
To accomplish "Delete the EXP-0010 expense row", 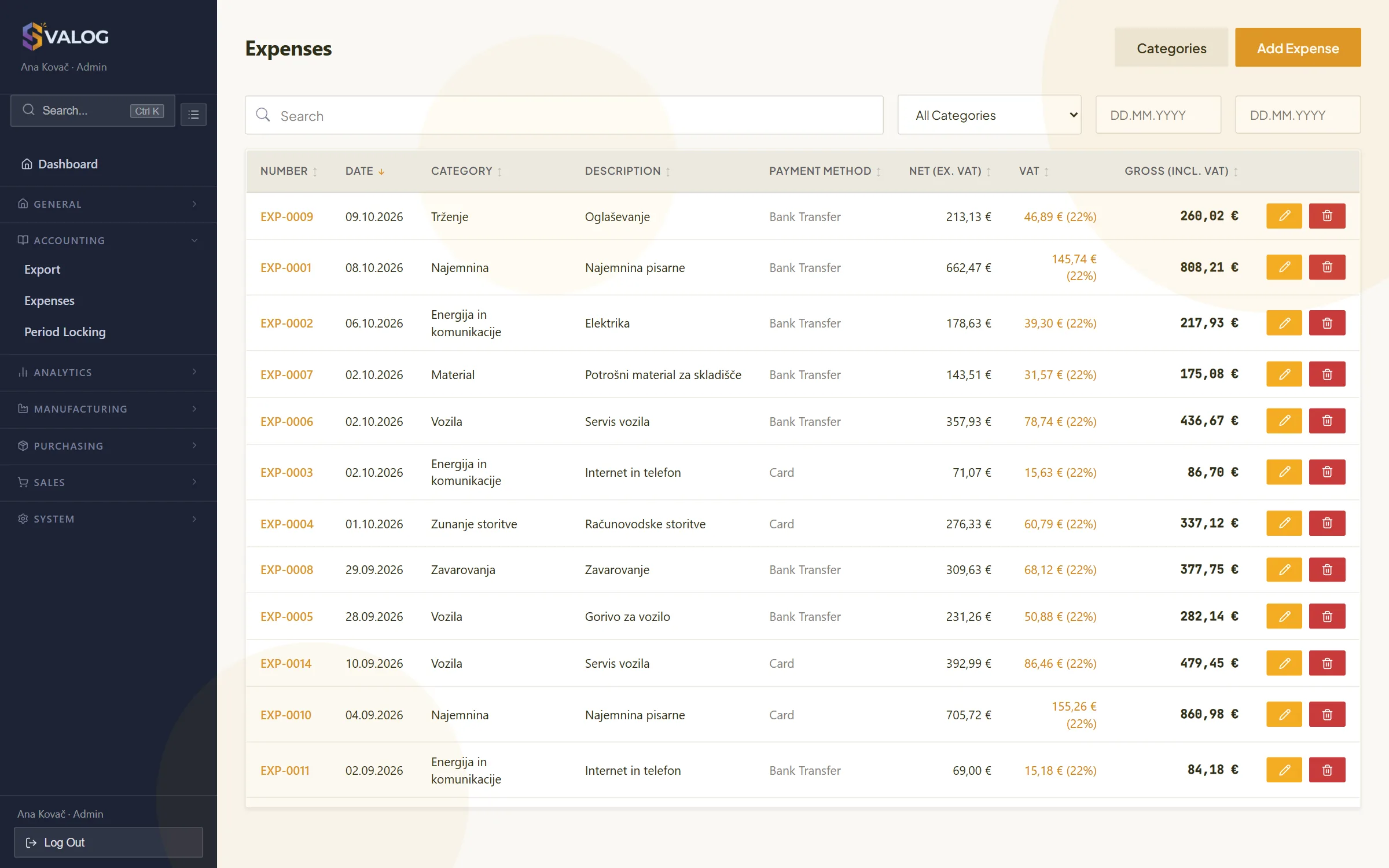I will point(1327,715).
